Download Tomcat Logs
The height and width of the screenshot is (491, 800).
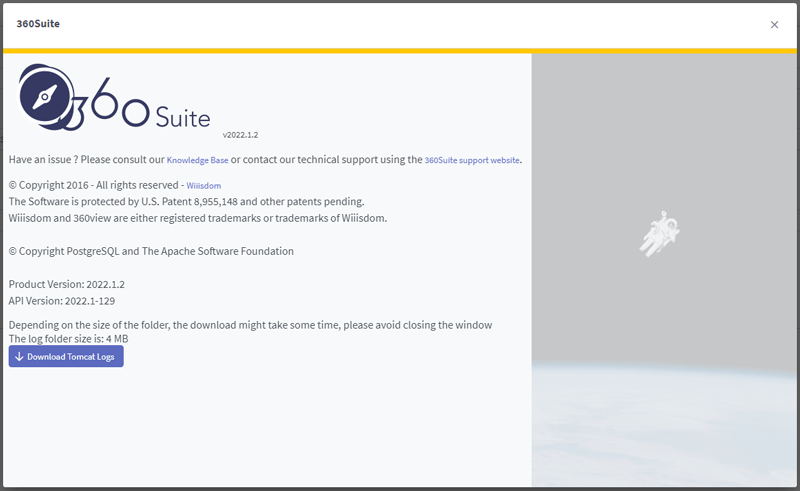click(66, 356)
